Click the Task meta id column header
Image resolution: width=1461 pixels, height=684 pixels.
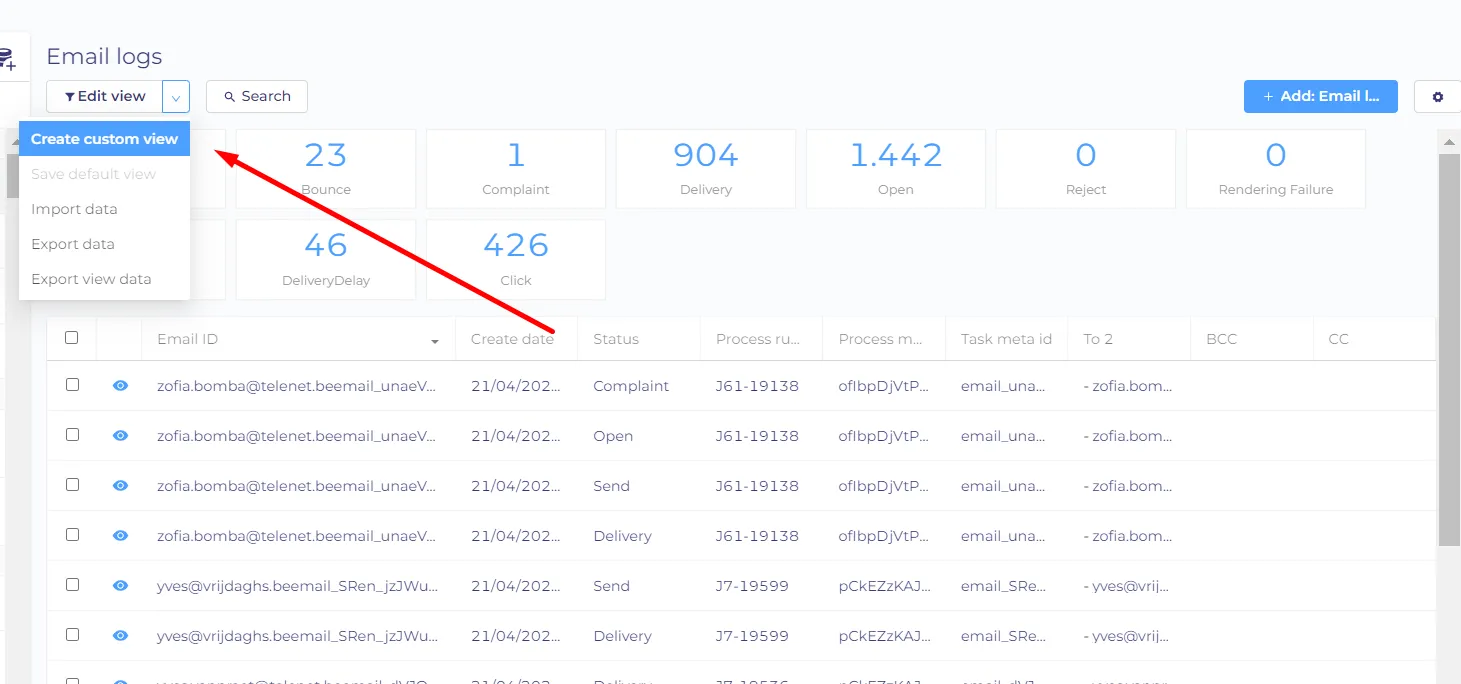click(1006, 339)
